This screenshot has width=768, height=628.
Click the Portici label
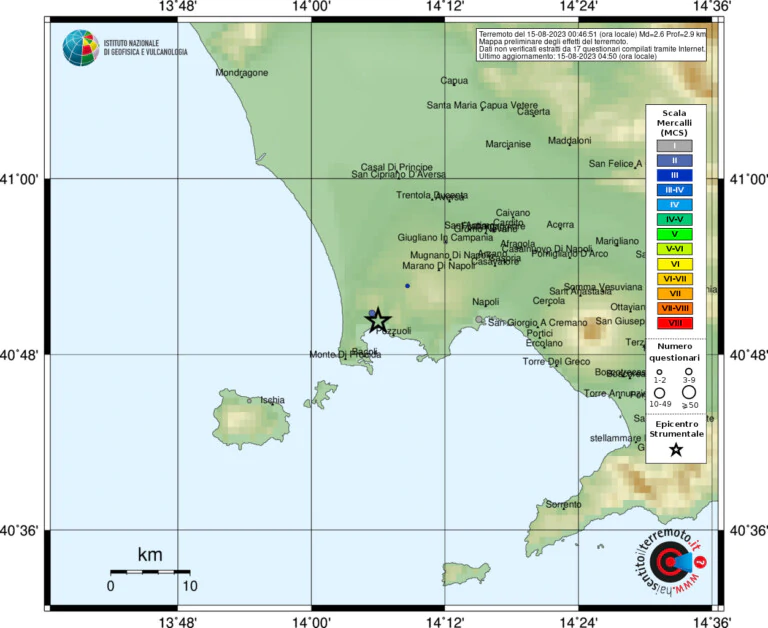point(540,333)
